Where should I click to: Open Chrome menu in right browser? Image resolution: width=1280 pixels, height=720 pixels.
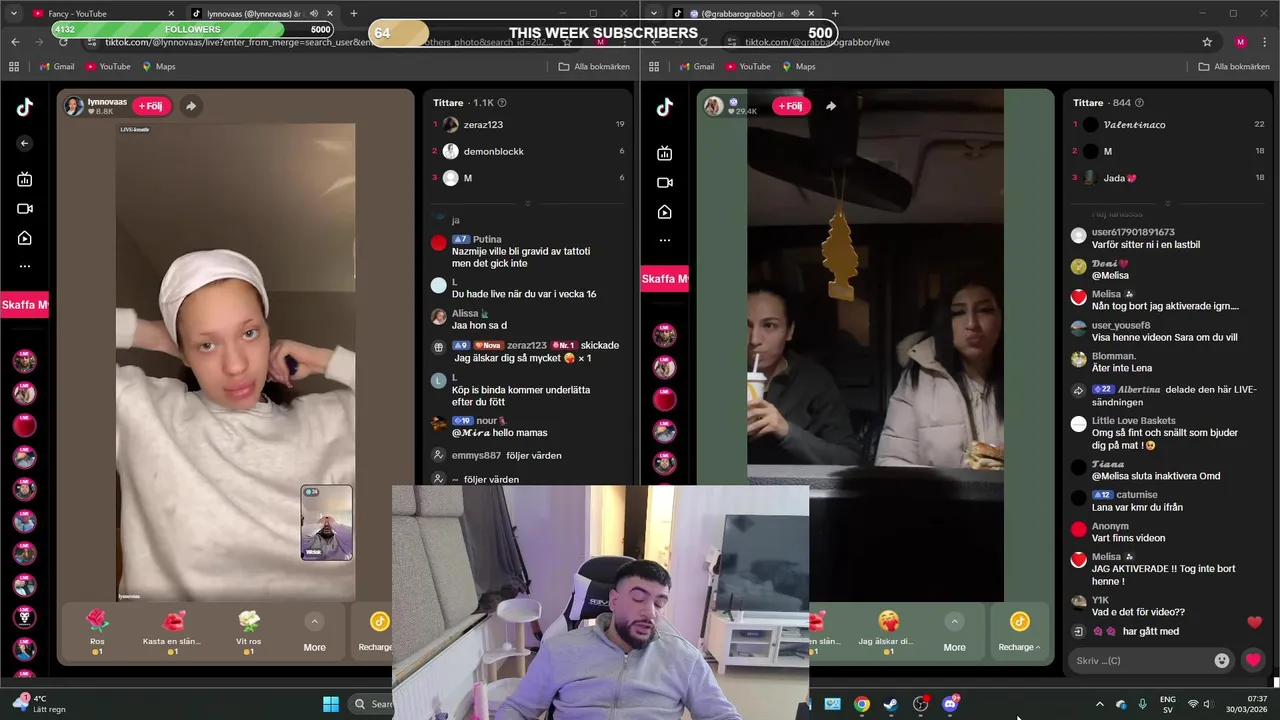pos(1267,42)
